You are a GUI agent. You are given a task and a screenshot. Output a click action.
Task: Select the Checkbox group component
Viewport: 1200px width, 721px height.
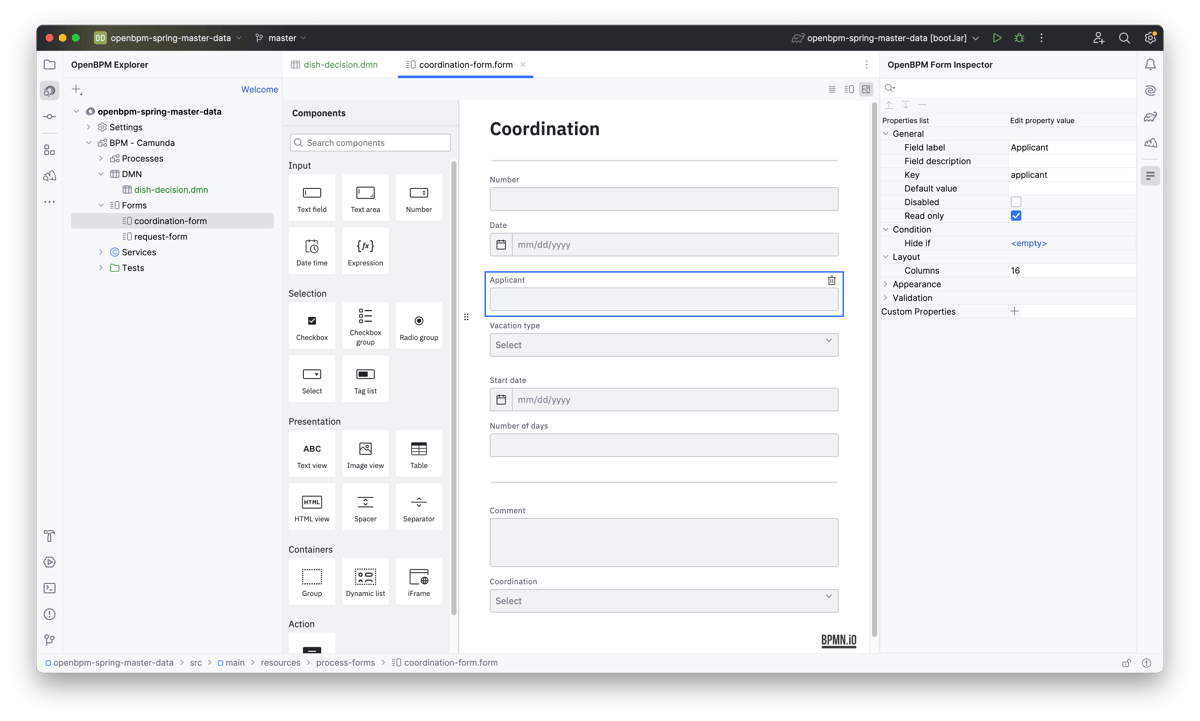pos(365,324)
